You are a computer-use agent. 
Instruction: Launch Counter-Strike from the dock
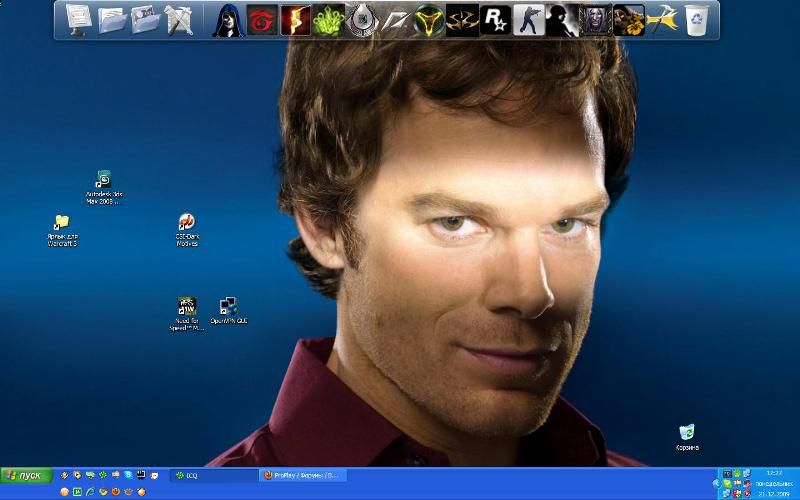point(529,19)
